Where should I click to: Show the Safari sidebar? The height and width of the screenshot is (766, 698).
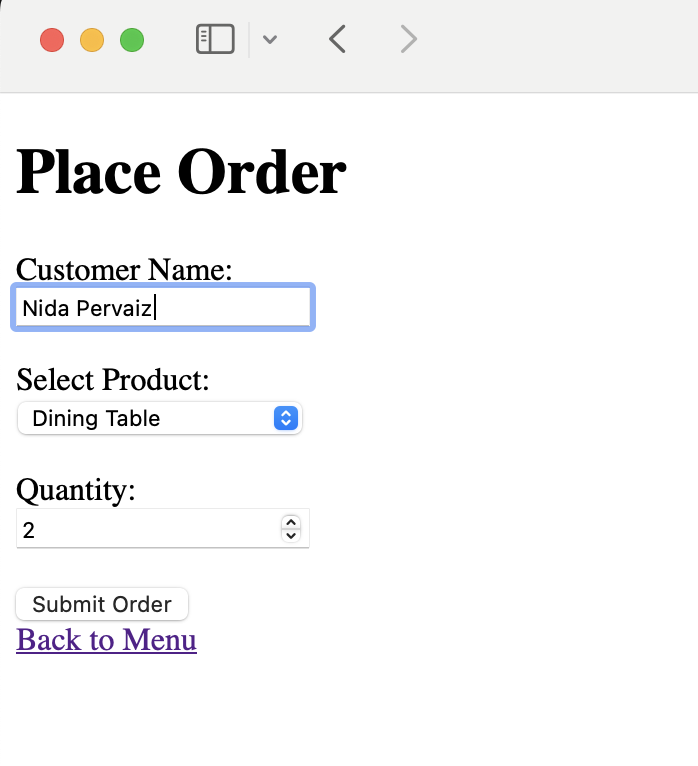pyautogui.click(x=215, y=39)
